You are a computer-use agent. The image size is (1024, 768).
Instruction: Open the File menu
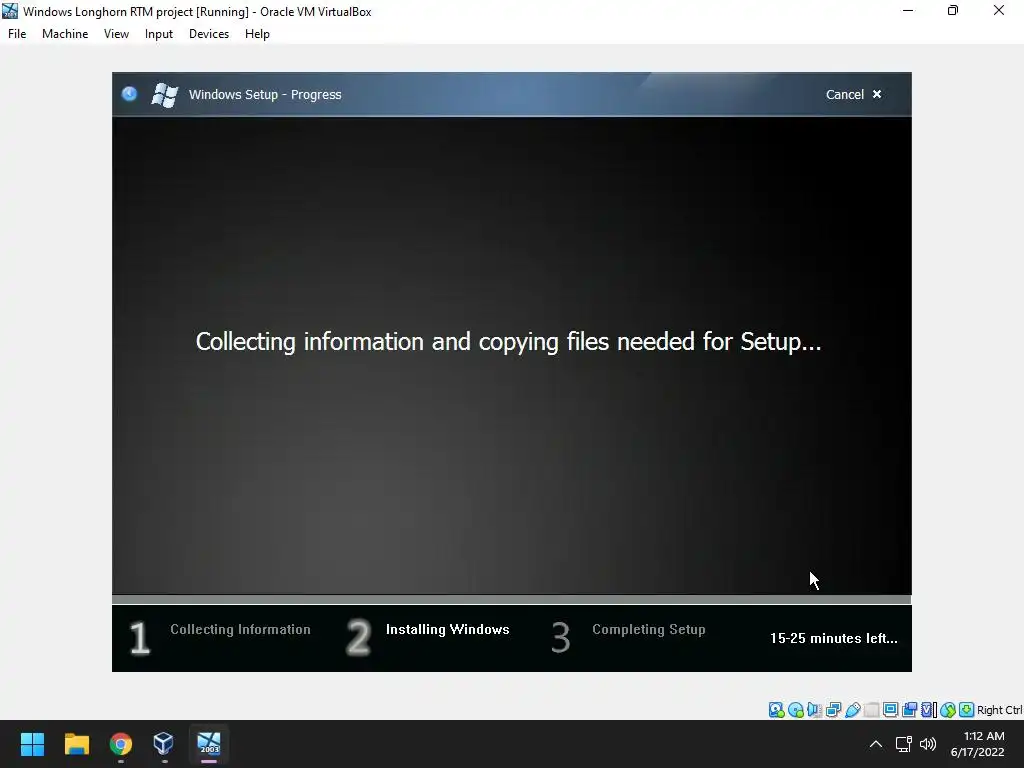[x=17, y=34]
